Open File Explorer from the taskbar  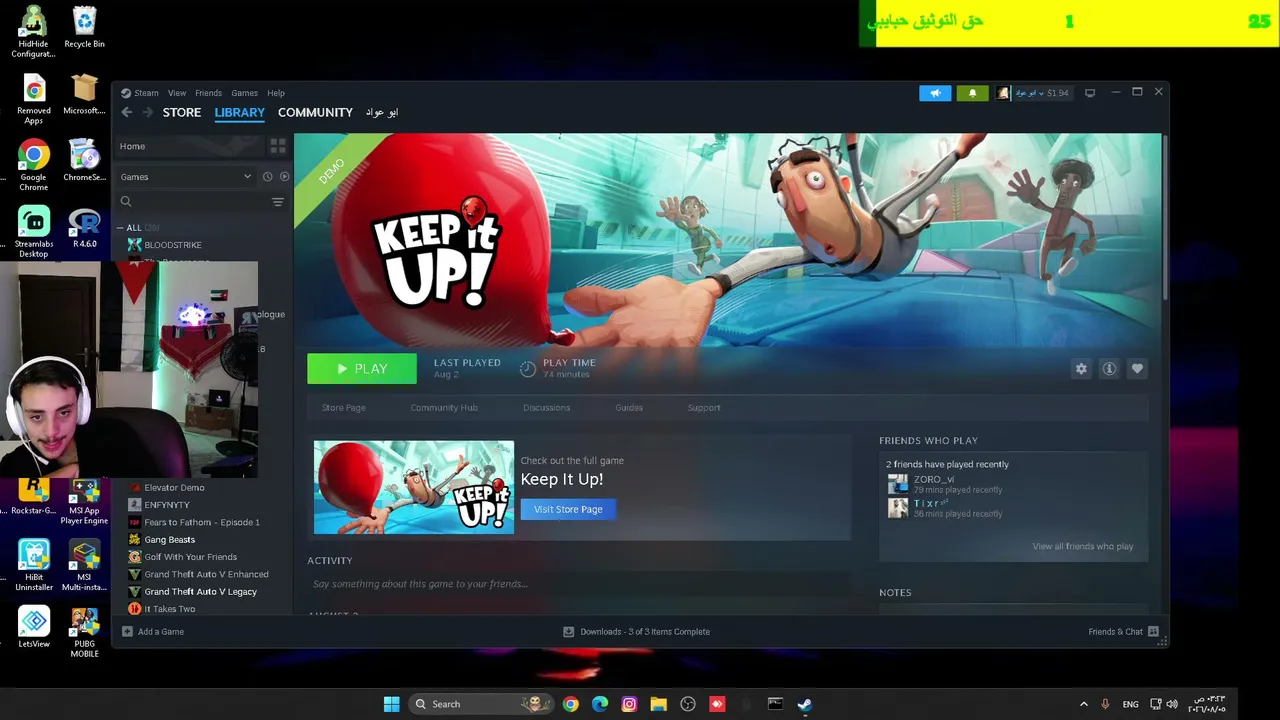[x=658, y=704]
